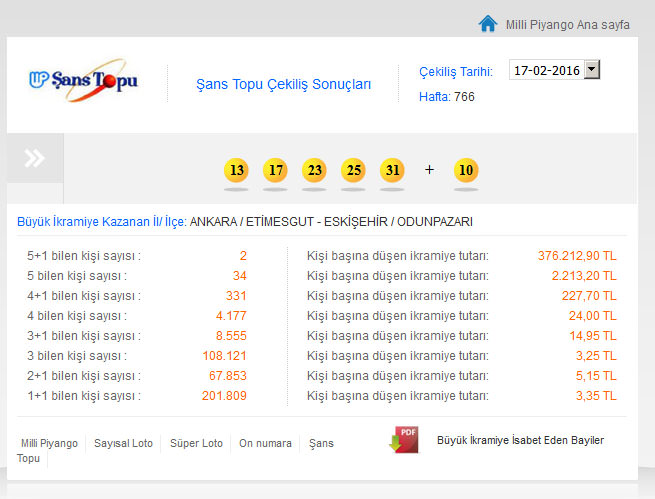This screenshot has height=499, width=655.
Task: Click the Büyük İkramiye Kazanan İl/İlçe label
Action: (102, 222)
